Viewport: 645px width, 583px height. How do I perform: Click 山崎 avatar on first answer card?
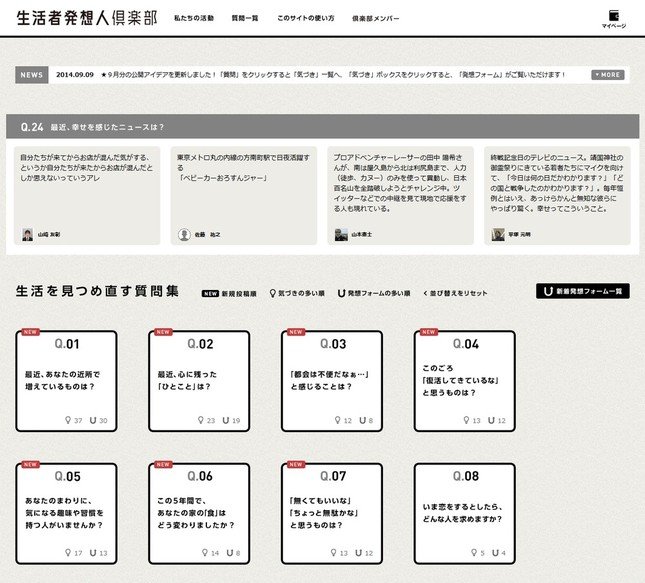click(x=28, y=235)
